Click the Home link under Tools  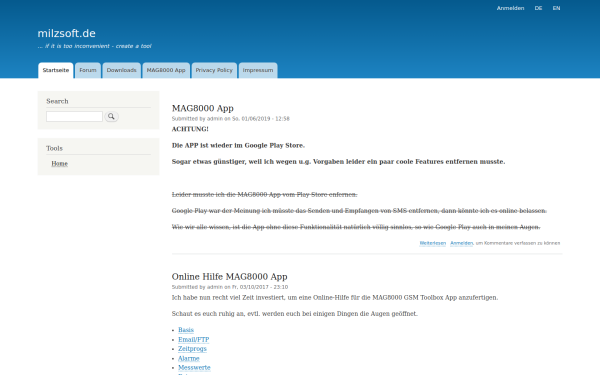59,163
